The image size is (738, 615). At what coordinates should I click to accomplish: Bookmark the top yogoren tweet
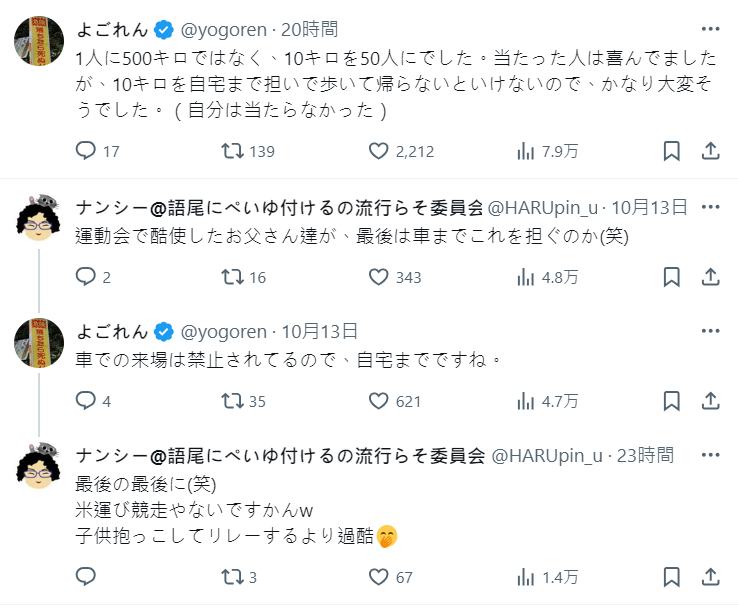(672, 151)
